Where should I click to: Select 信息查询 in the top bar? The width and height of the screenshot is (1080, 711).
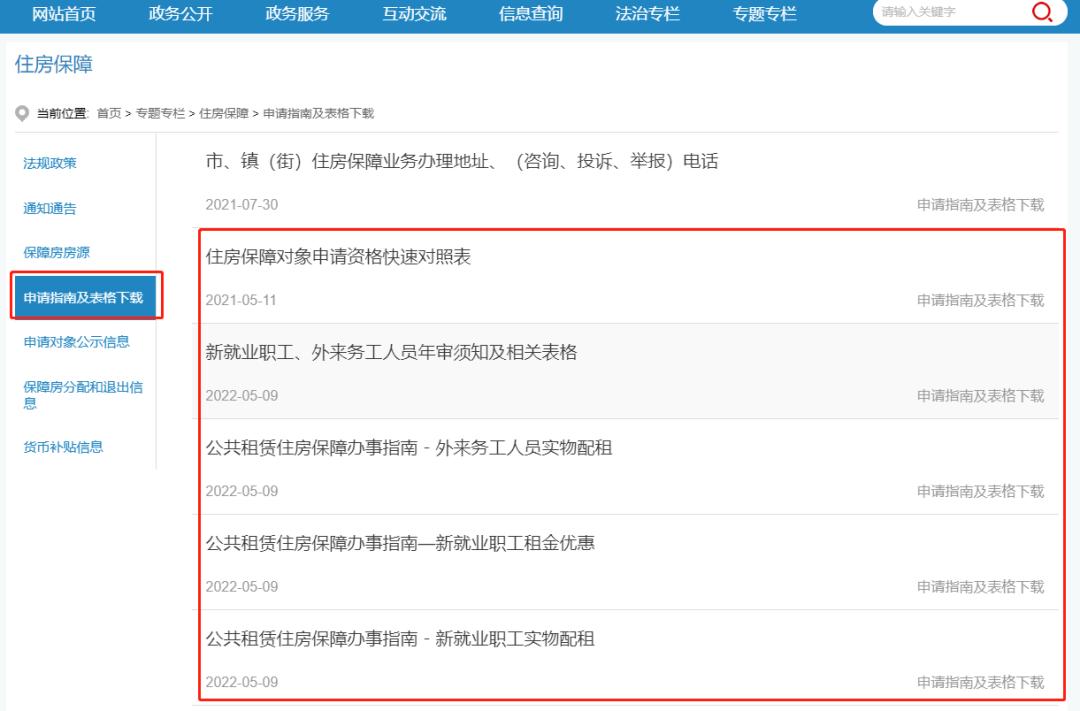point(531,13)
